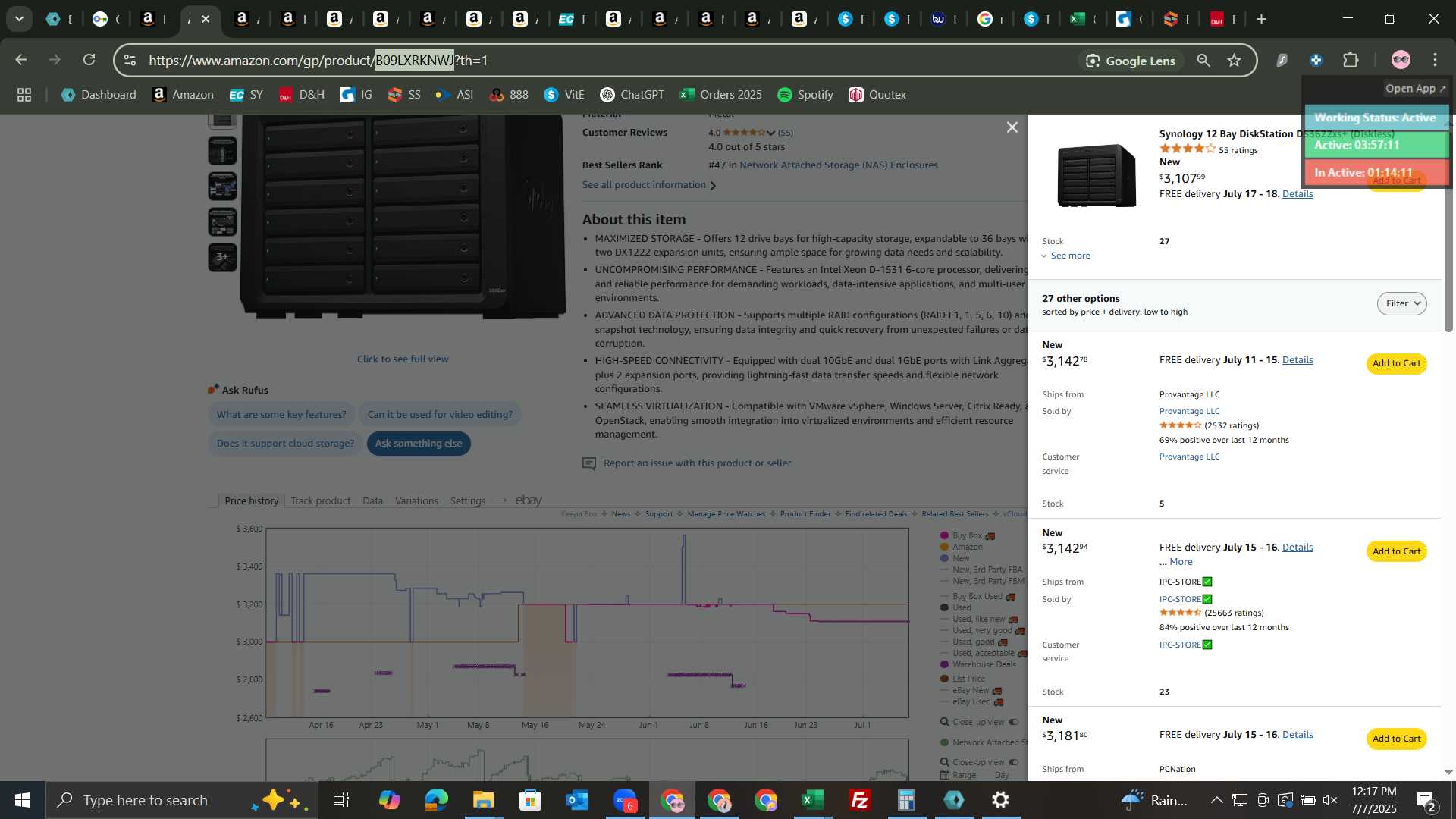Open Network Attached Storage Enclosures rank link
The height and width of the screenshot is (819, 1456).
(x=838, y=165)
